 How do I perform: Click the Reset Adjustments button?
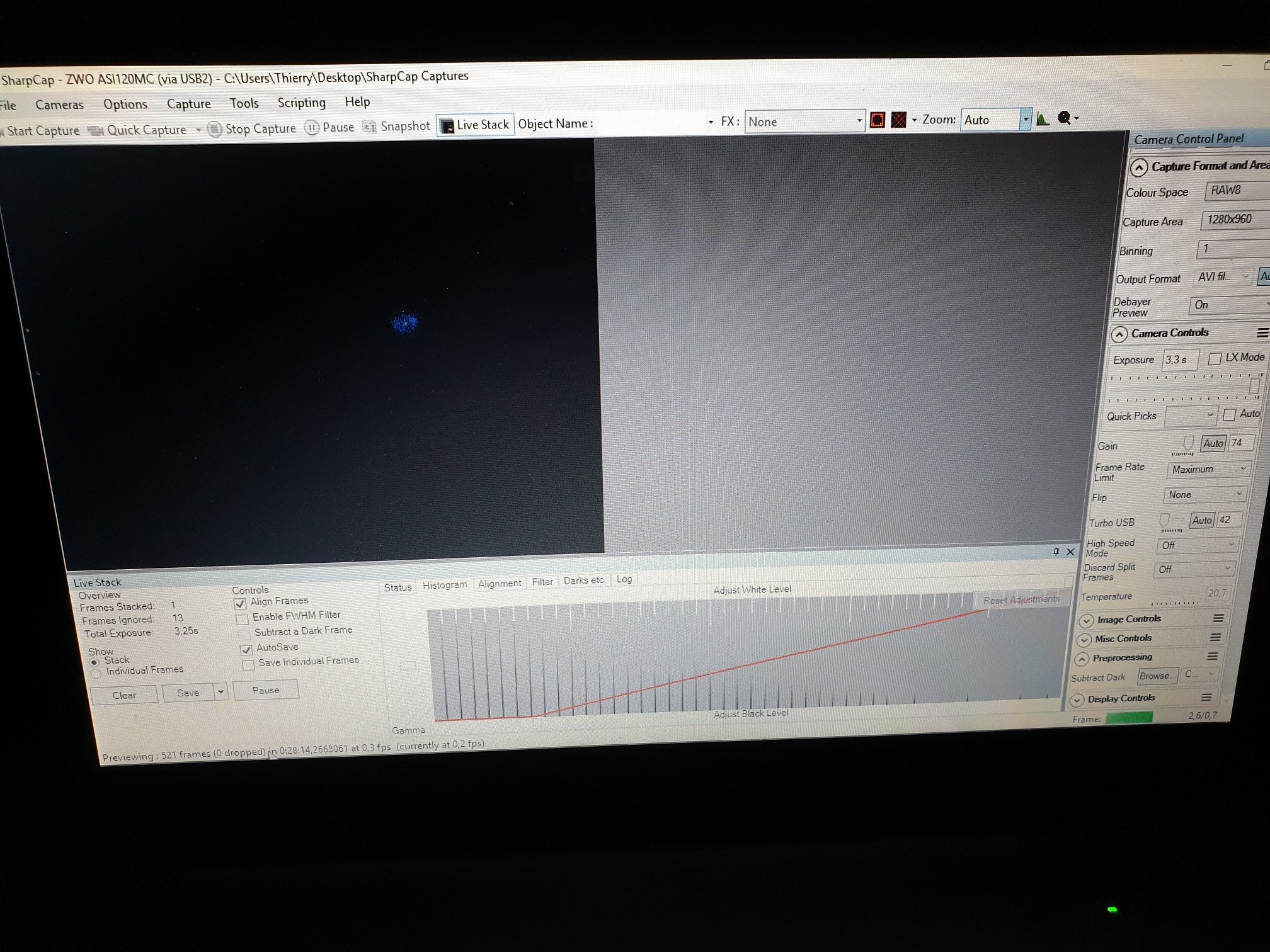click(1021, 599)
